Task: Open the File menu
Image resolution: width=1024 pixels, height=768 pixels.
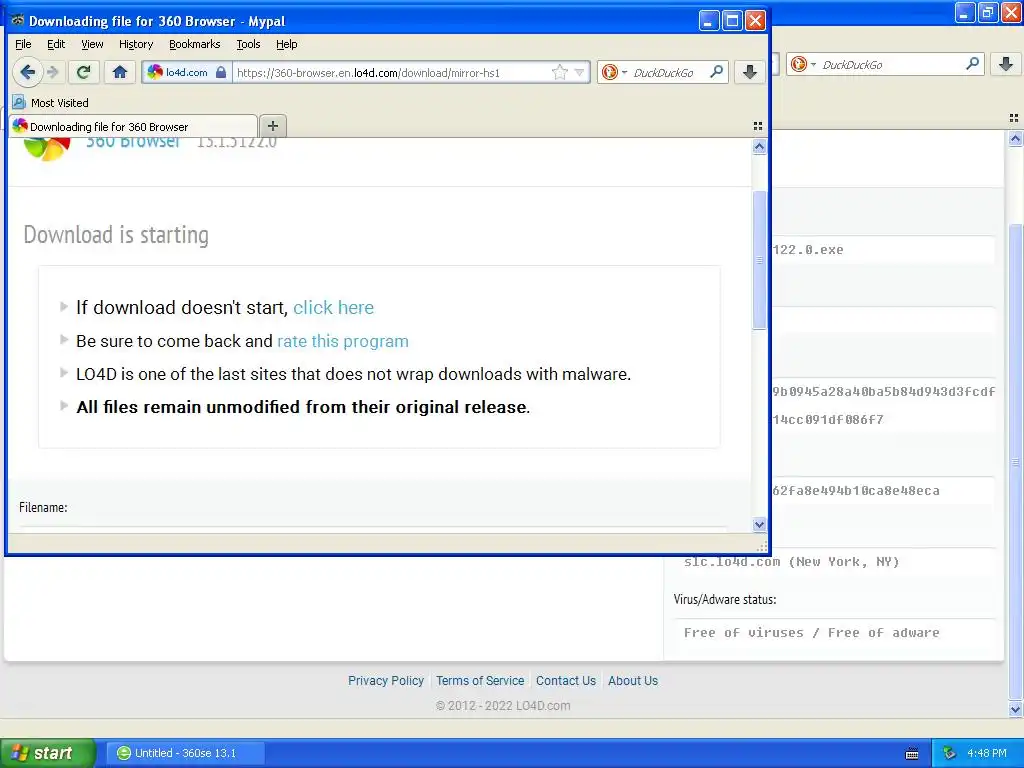Action: pyautogui.click(x=23, y=44)
